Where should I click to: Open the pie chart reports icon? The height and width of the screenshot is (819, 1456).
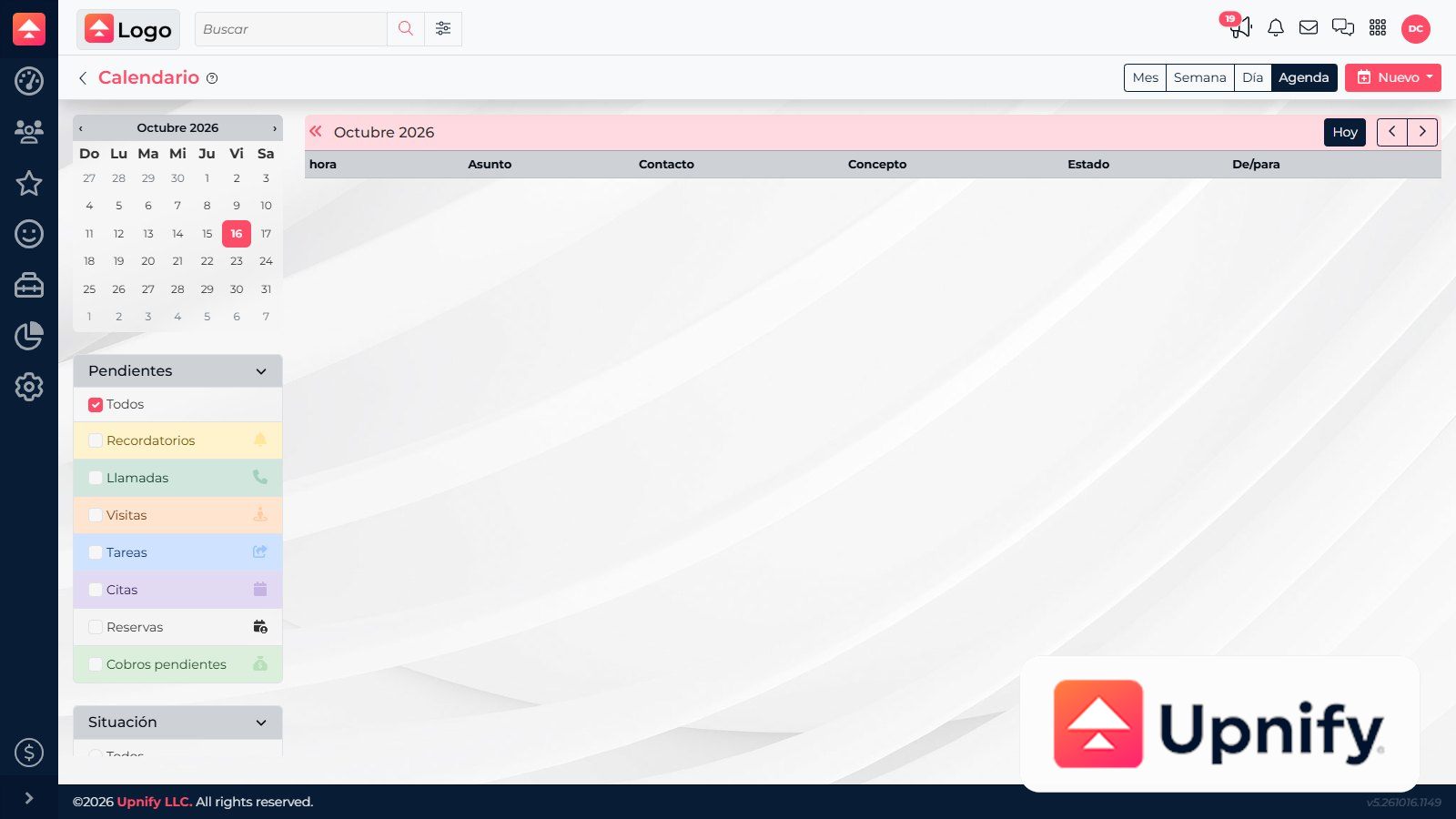coord(29,336)
